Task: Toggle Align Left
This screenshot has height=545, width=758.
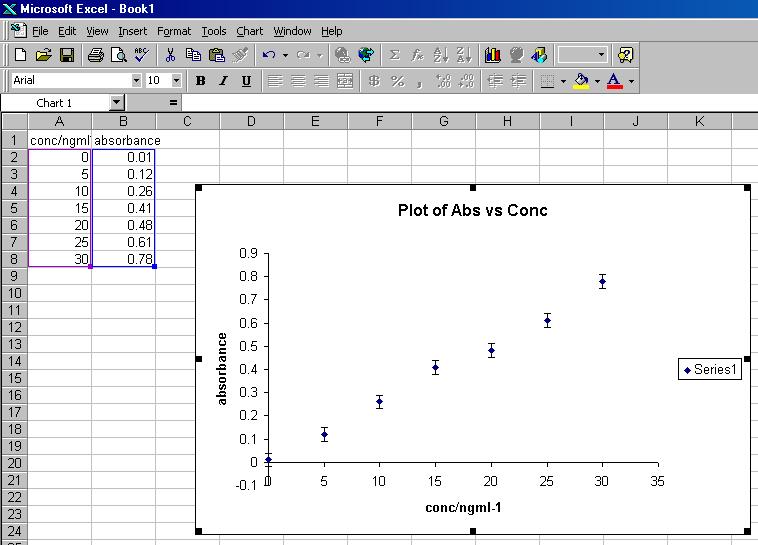Action: click(x=275, y=81)
